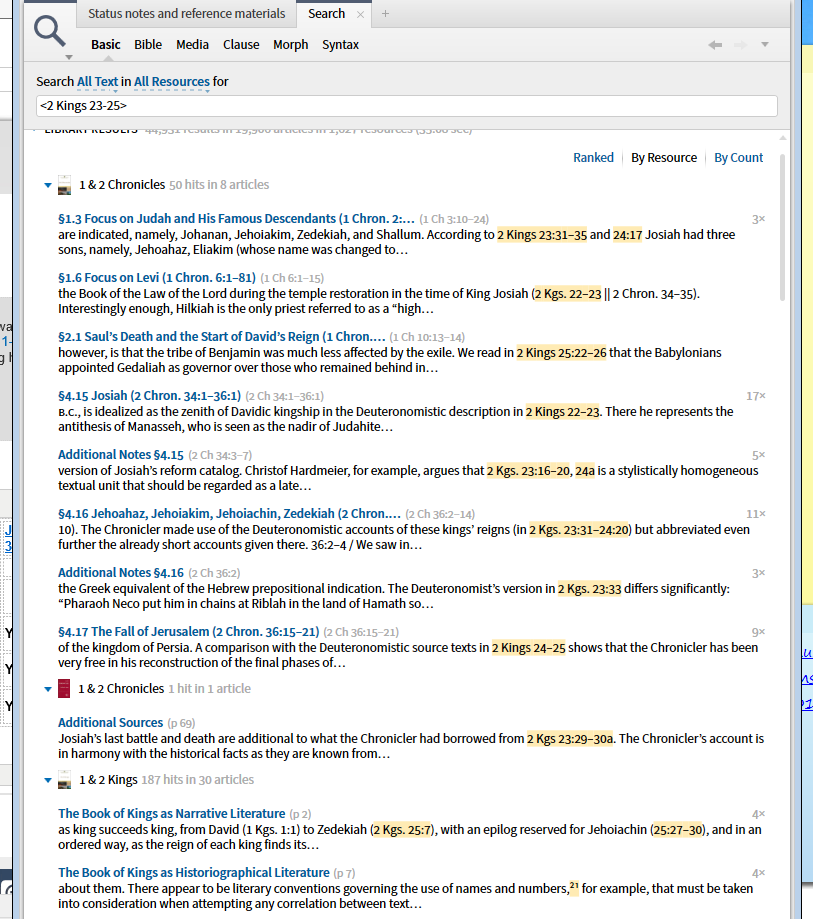813x919 pixels.
Task: Click the 11× hit count for §4.16
Action: [756, 514]
